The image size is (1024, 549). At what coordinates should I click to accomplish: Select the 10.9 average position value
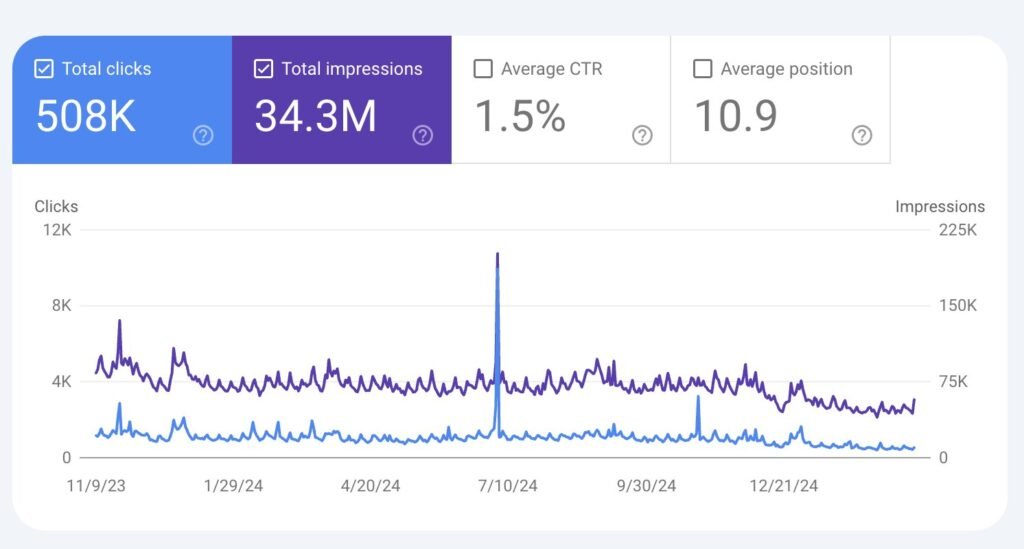735,117
